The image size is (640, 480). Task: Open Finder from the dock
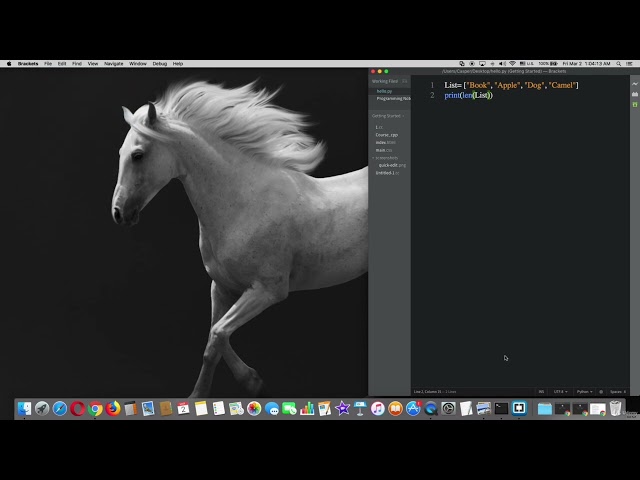pyautogui.click(x=24, y=408)
